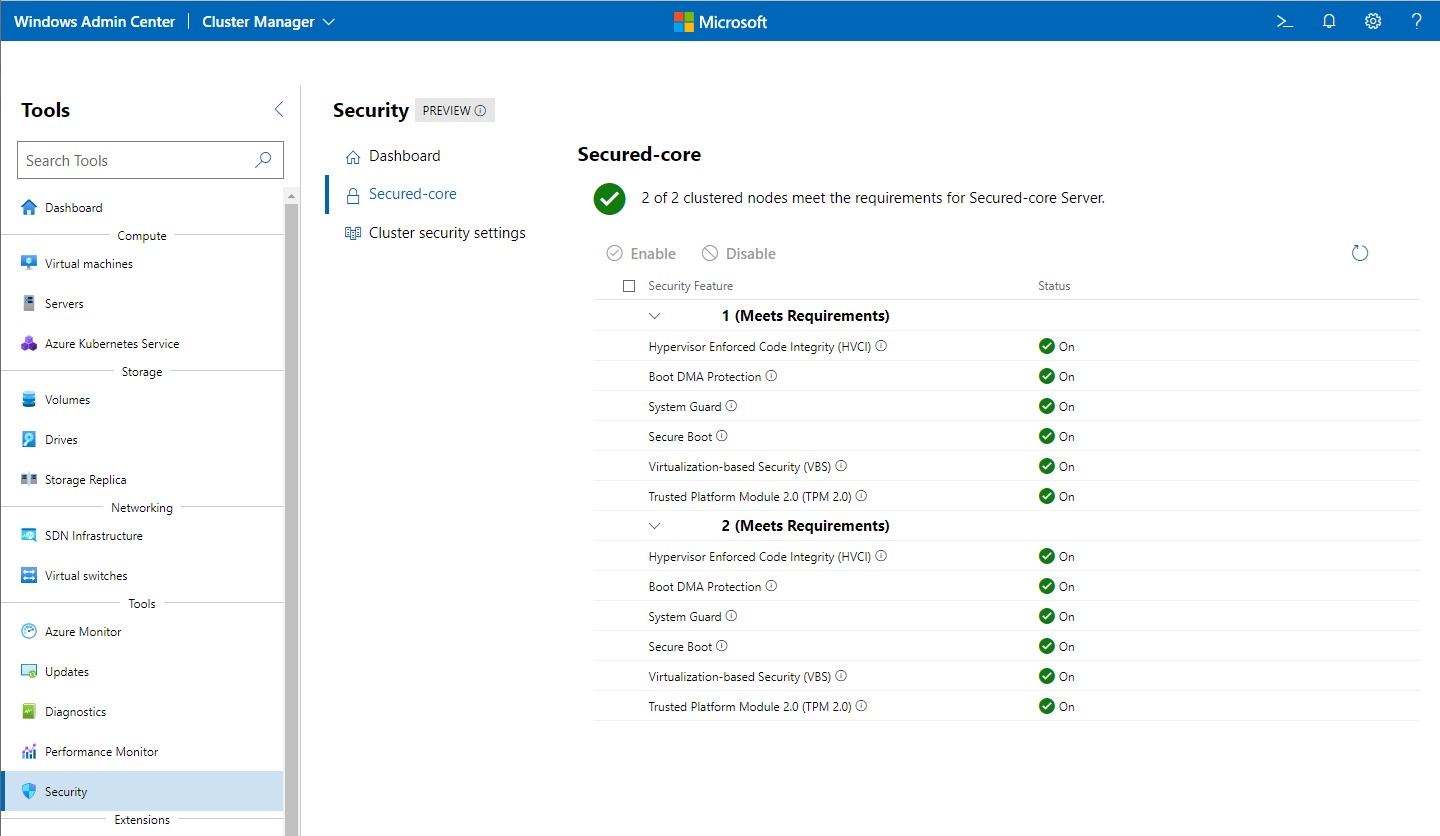Open the Storage Replica tool

point(86,479)
